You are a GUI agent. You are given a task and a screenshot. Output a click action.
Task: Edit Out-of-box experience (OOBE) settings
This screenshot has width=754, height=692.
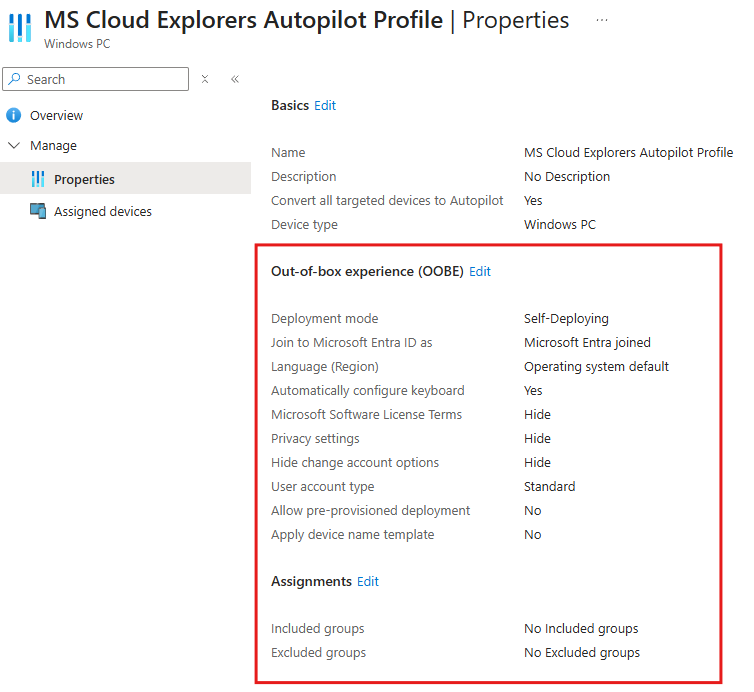point(480,271)
